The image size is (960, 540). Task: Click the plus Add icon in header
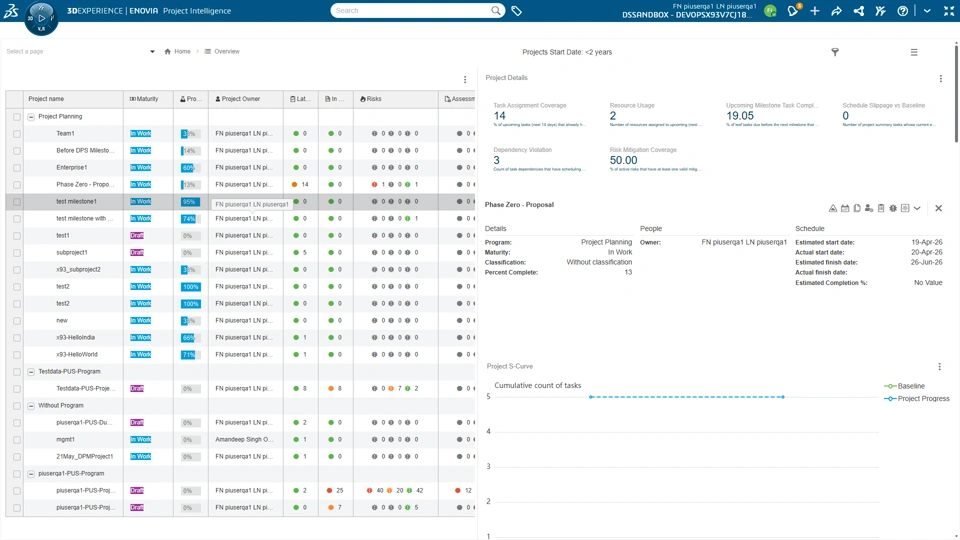tap(814, 11)
